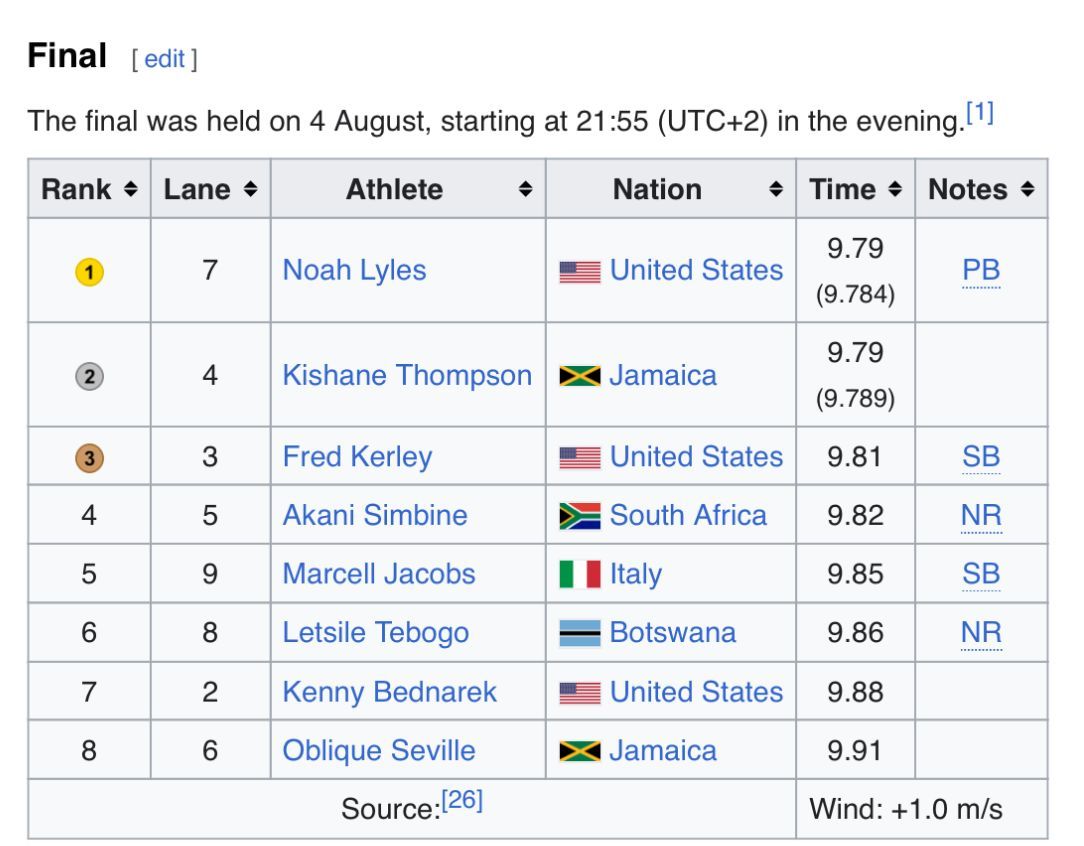Click the edit link next to Final
The image size is (1084, 846).
164,59
